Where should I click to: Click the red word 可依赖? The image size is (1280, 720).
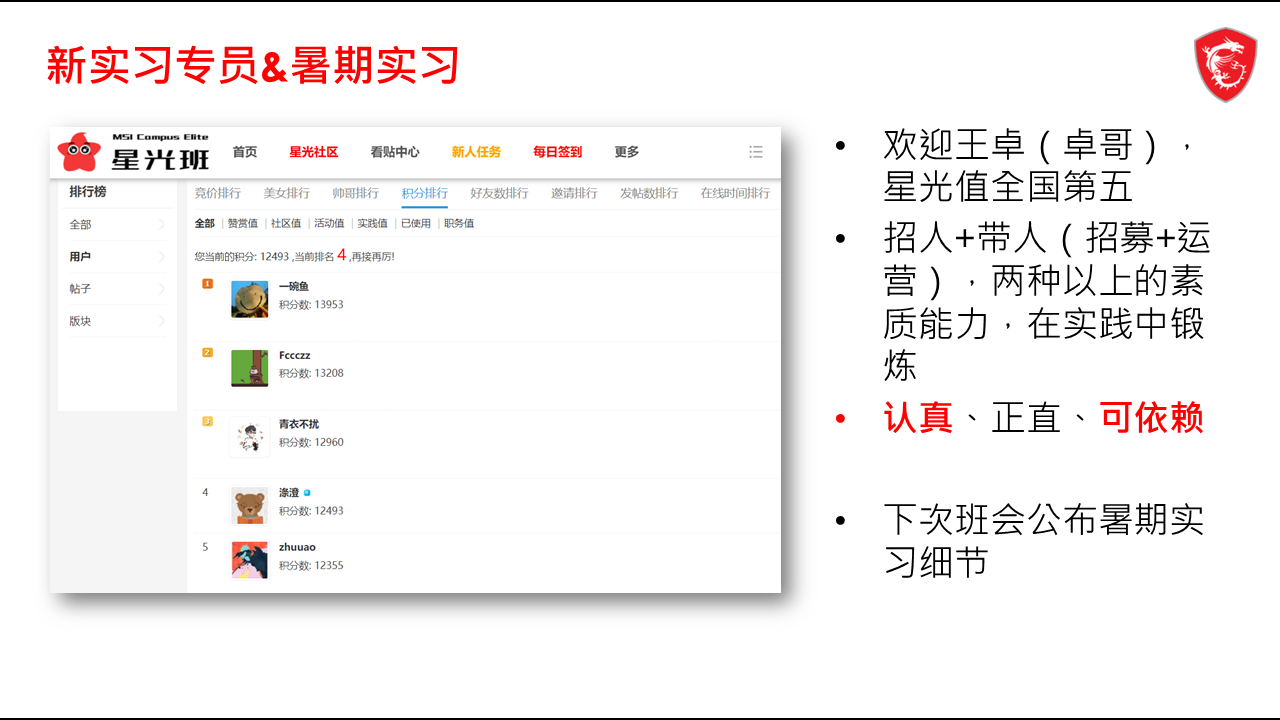(x=1152, y=417)
